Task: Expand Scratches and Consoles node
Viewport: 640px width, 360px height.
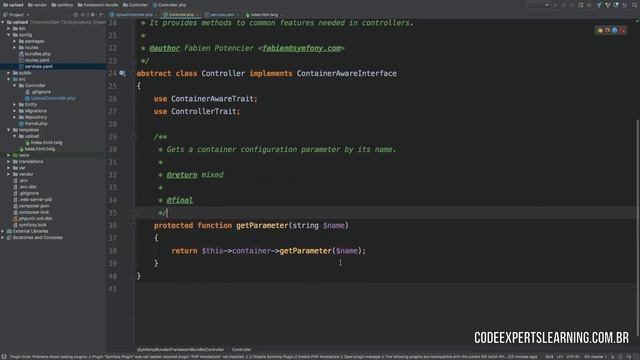Action: tap(3, 238)
